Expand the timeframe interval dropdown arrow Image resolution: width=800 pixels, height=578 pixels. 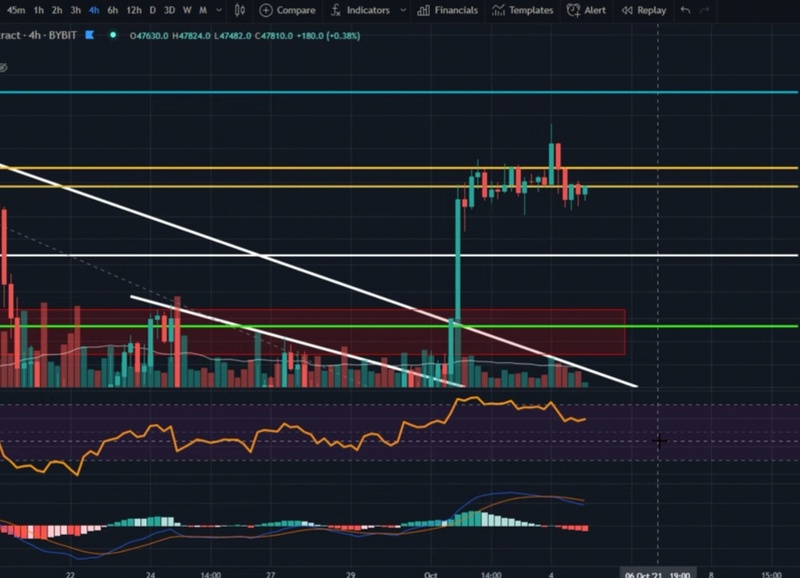pos(219,10)
